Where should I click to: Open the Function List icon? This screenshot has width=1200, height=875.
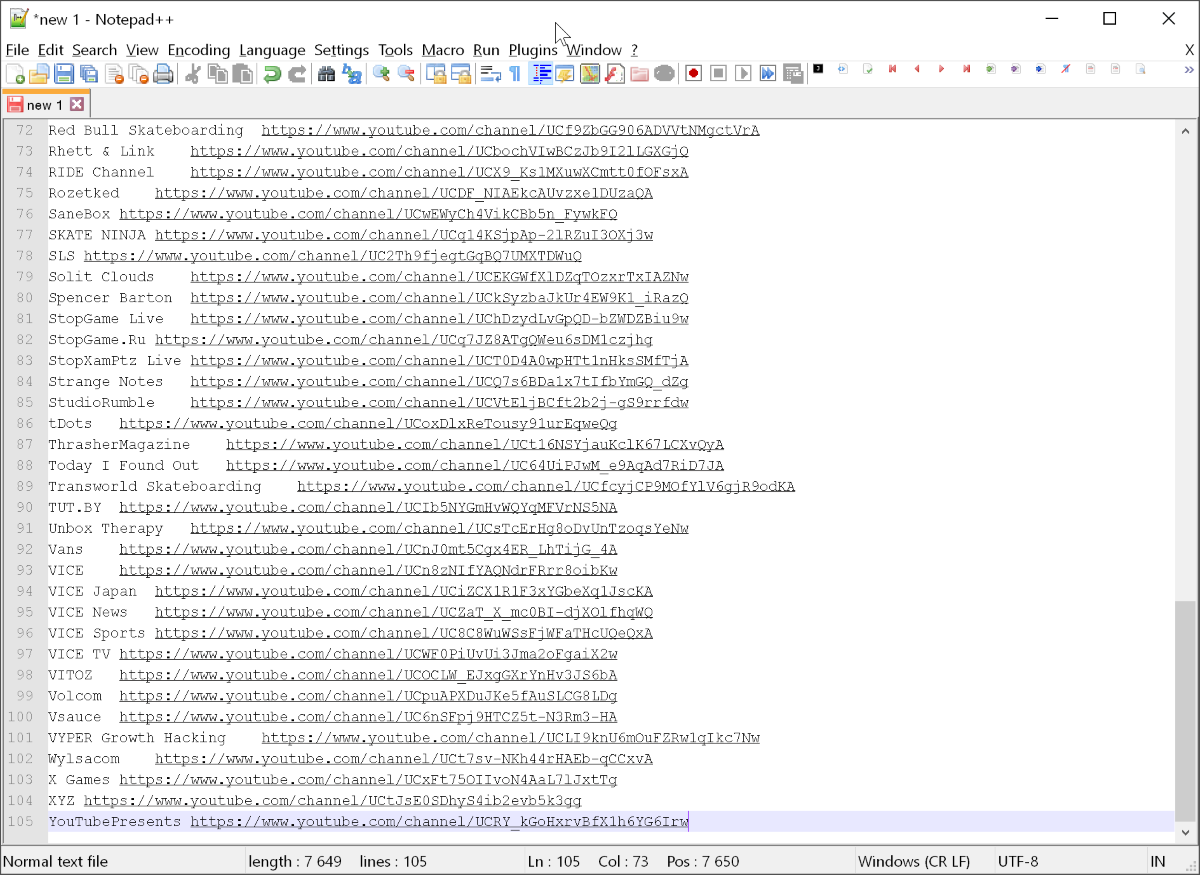(615, 73)
